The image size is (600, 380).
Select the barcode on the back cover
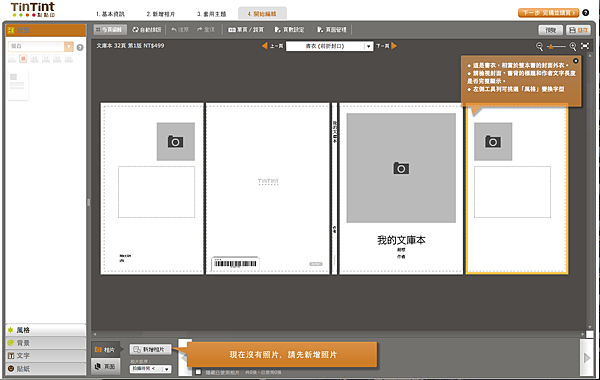(x=235, y=264)
